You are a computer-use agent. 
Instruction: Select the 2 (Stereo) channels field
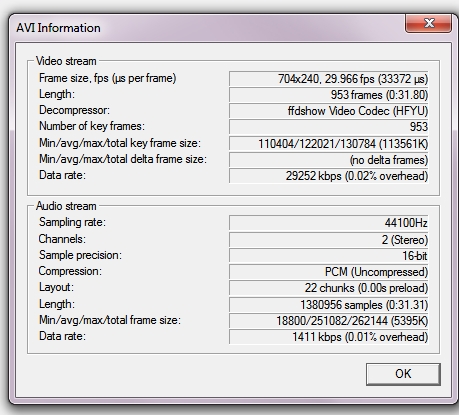click(329, 240)
